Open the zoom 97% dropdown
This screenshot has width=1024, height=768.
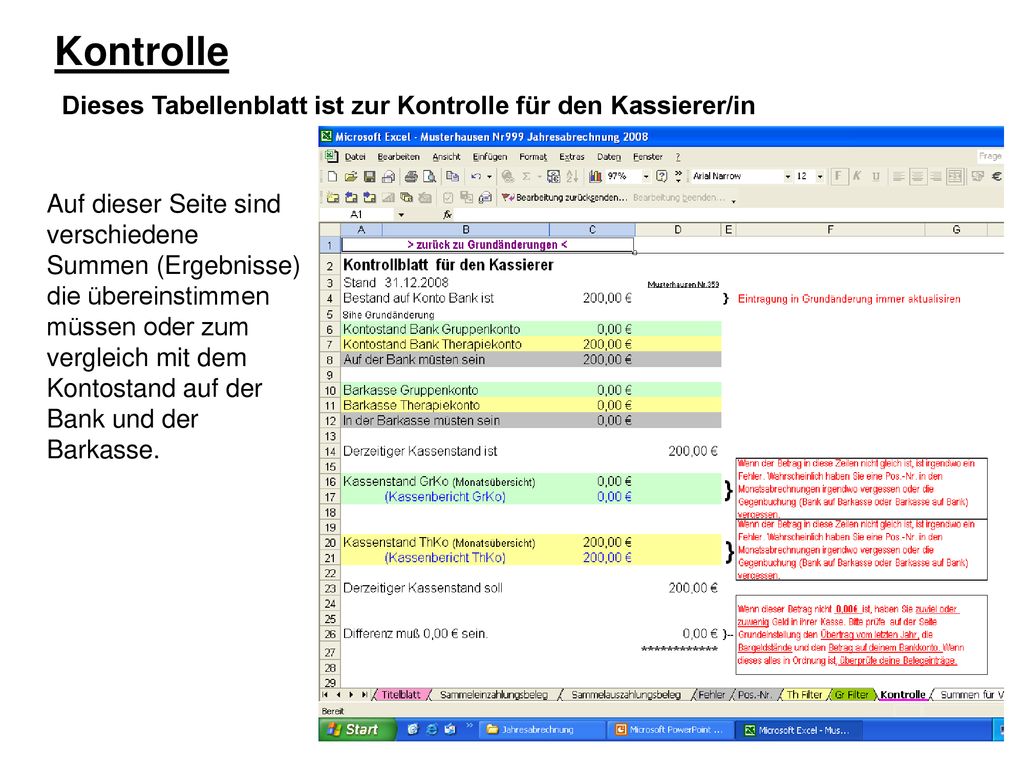click(x=646, y=176)
